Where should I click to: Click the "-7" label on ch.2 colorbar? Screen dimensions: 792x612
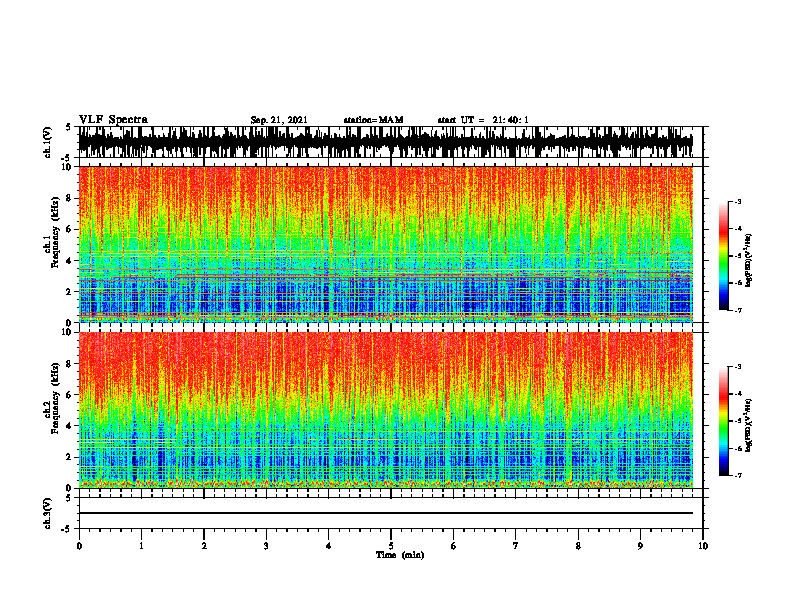737,475
